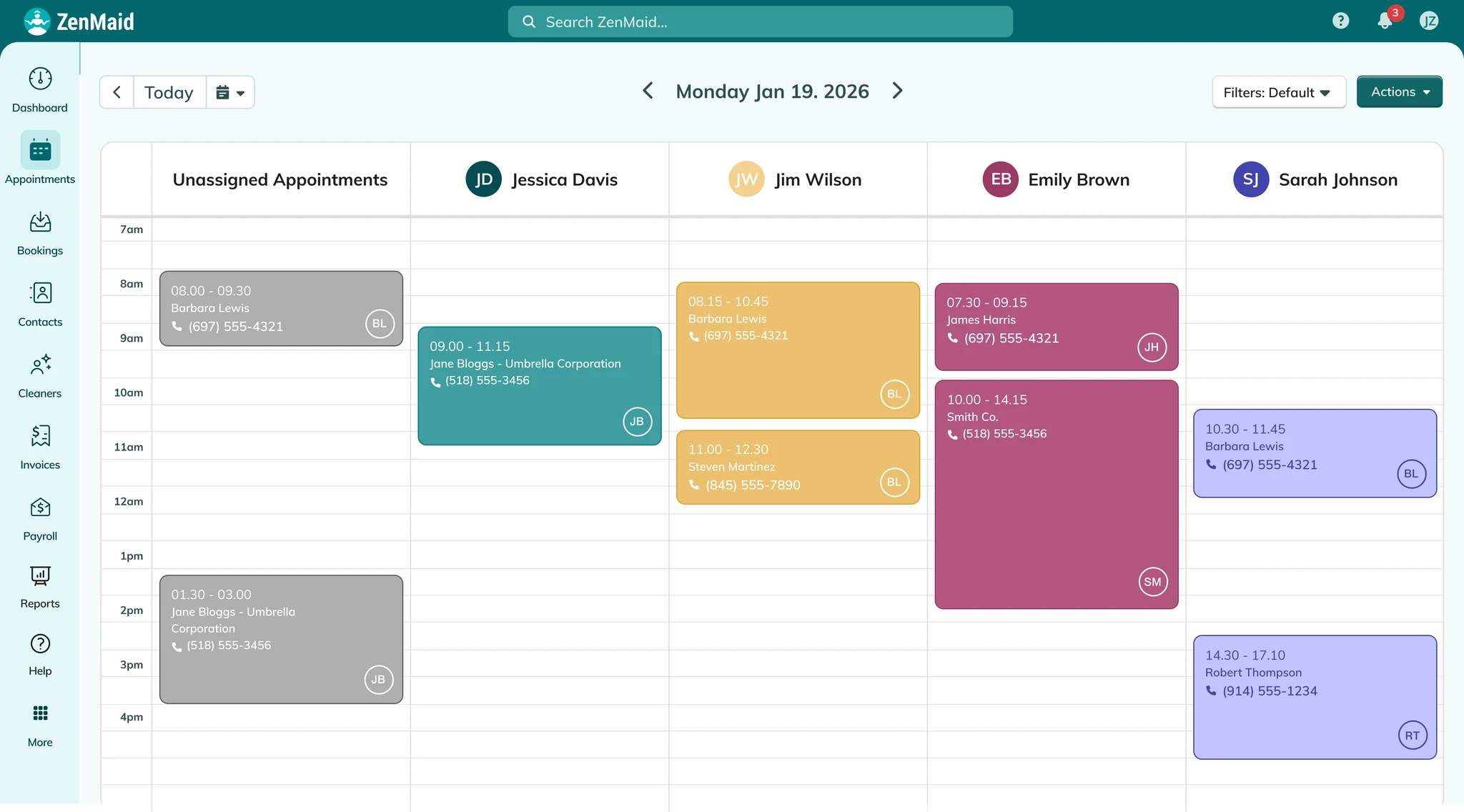
Task: Open 14.30 - 17.10 Robert Thompson appointment
Action: pyautogui.click(x=1315, y=697)
